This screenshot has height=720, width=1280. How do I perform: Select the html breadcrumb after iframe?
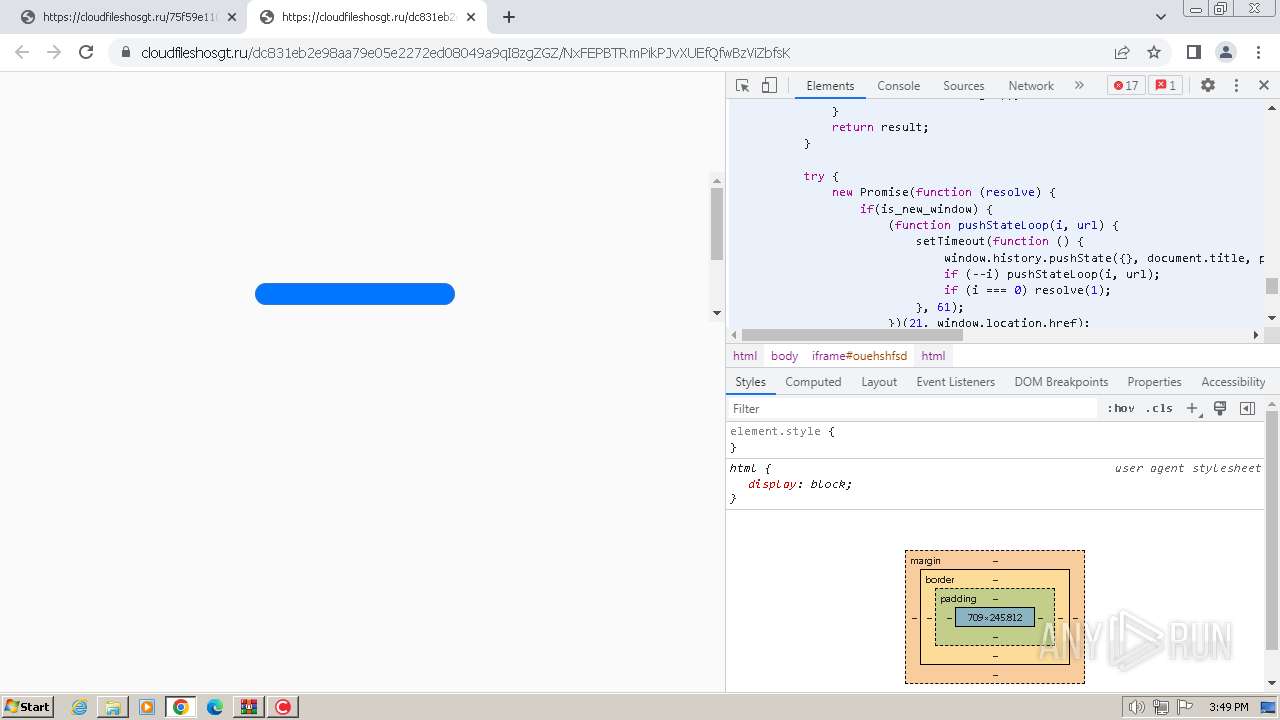click(x=933, y=355)
